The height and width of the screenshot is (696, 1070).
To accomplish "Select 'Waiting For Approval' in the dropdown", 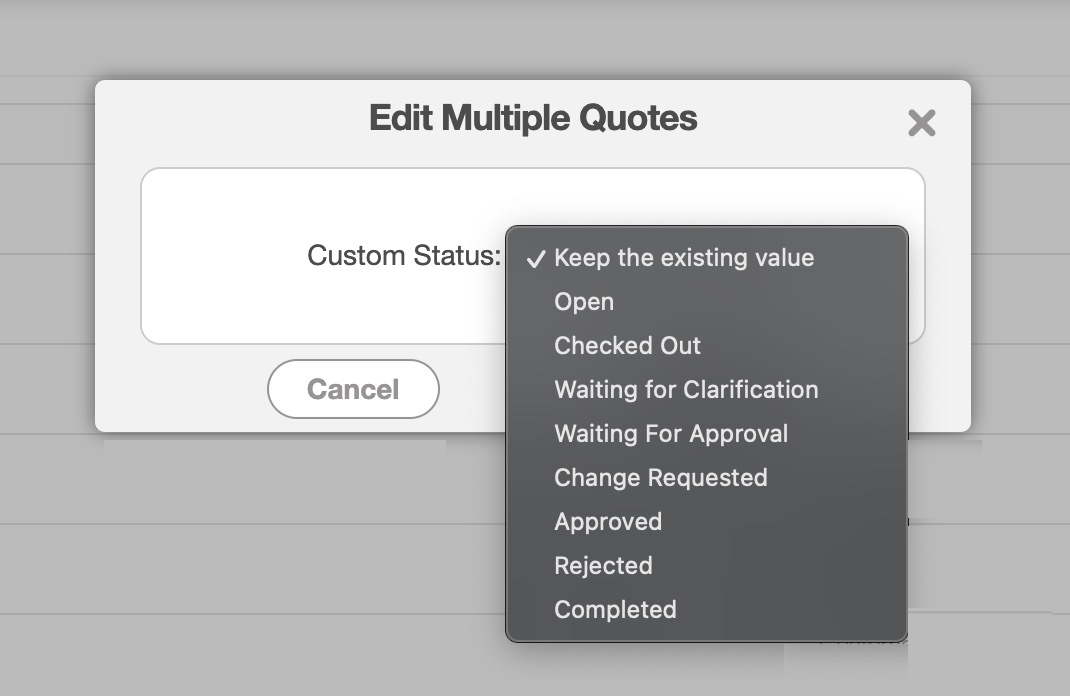I will [671, 434].
